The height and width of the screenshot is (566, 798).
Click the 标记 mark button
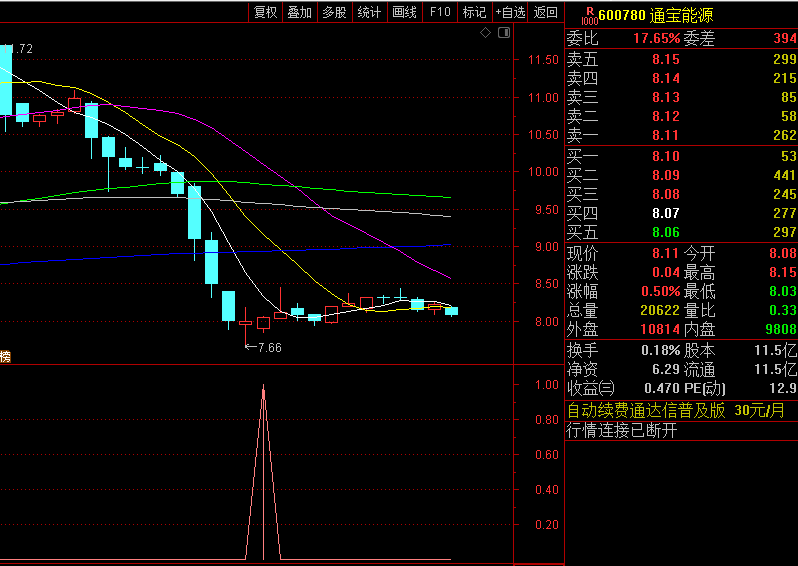tap(474, 12)
